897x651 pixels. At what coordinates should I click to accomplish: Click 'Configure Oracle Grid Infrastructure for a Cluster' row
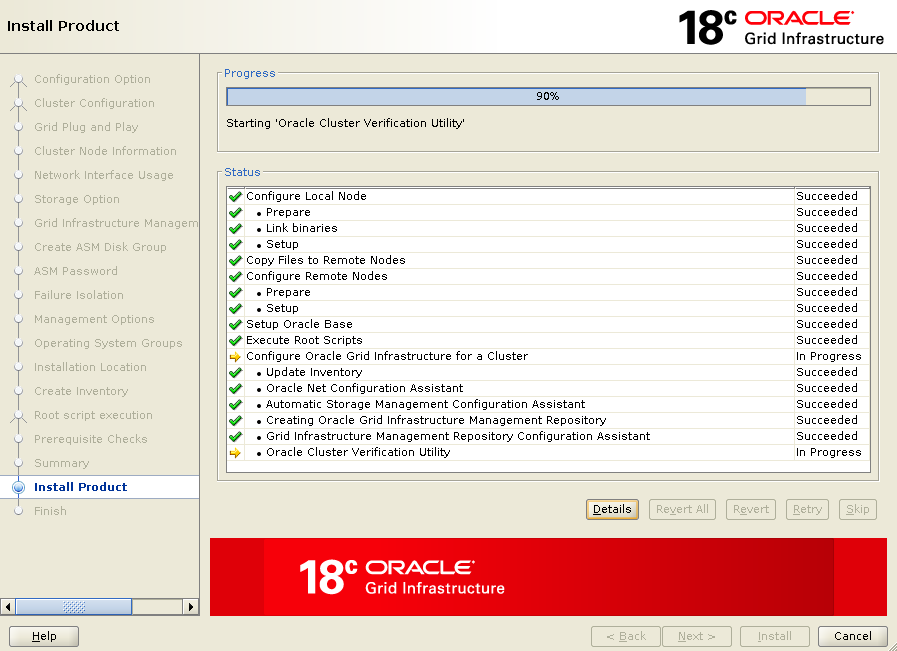pos(548,356)
